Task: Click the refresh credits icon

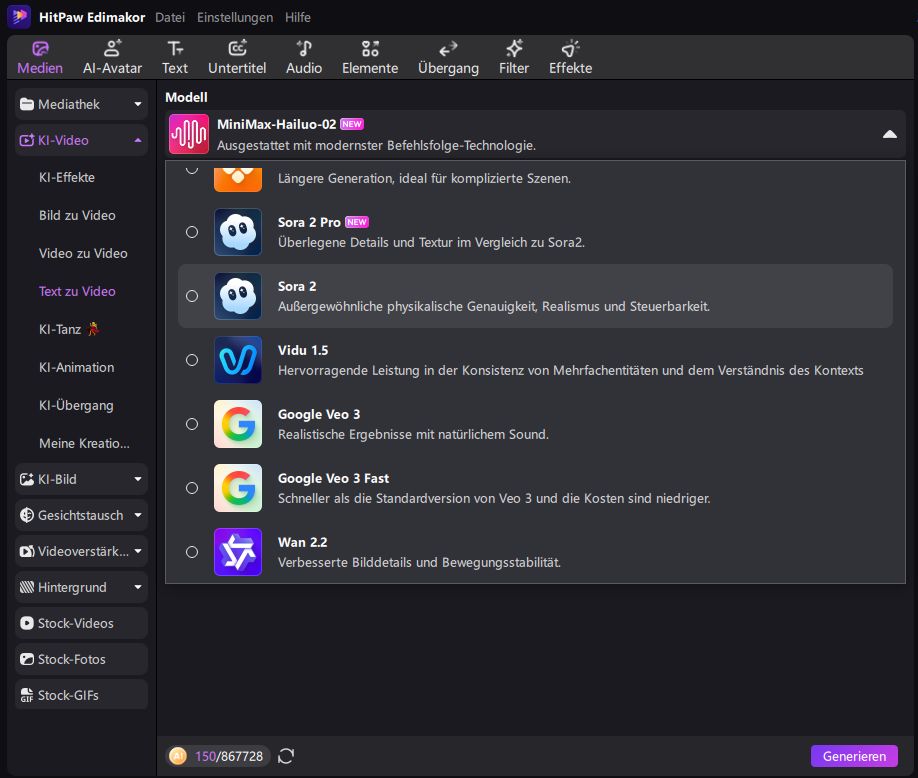Action: point(286,756)
